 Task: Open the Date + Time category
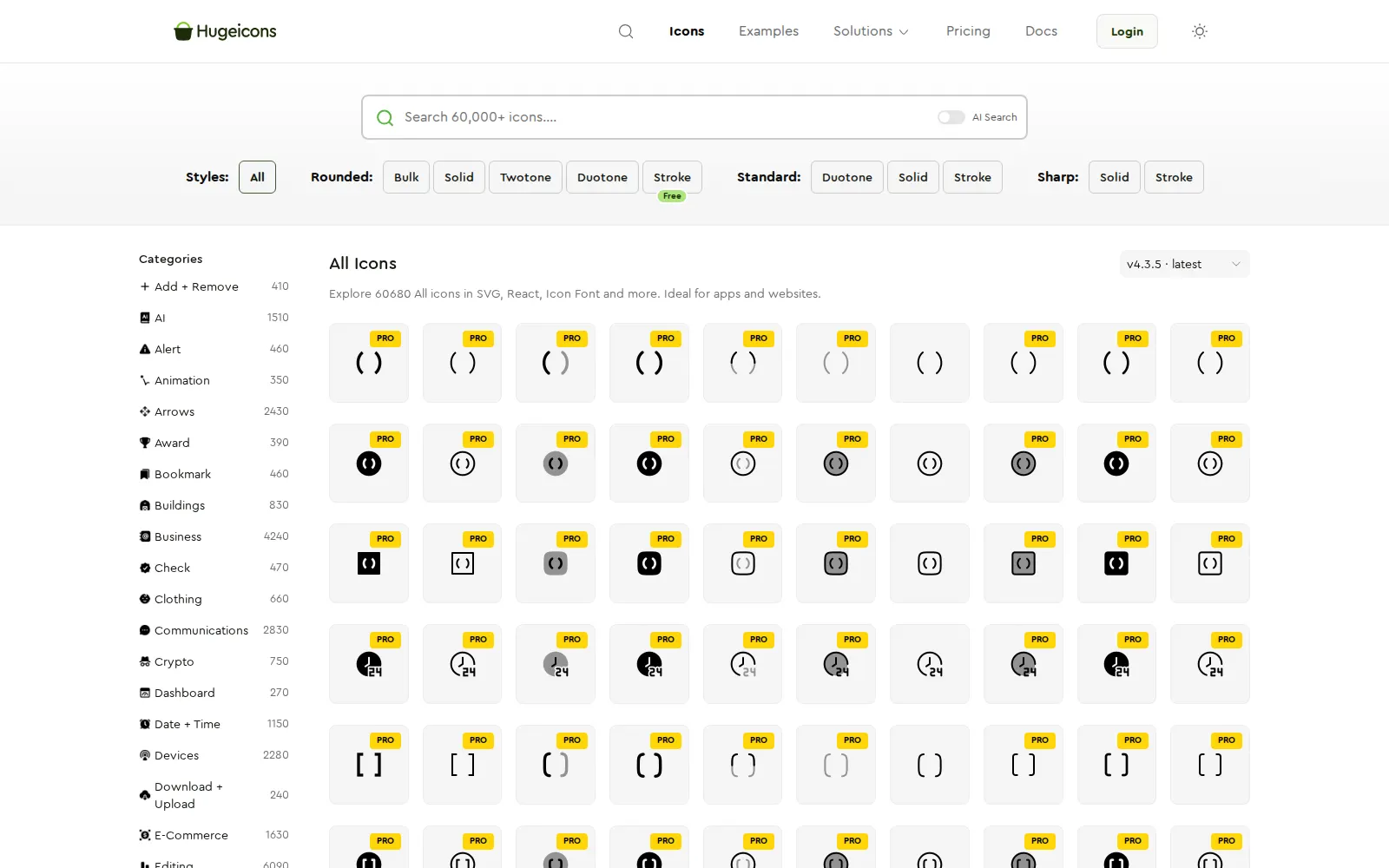pyautogui.click(x=214, y=724)
